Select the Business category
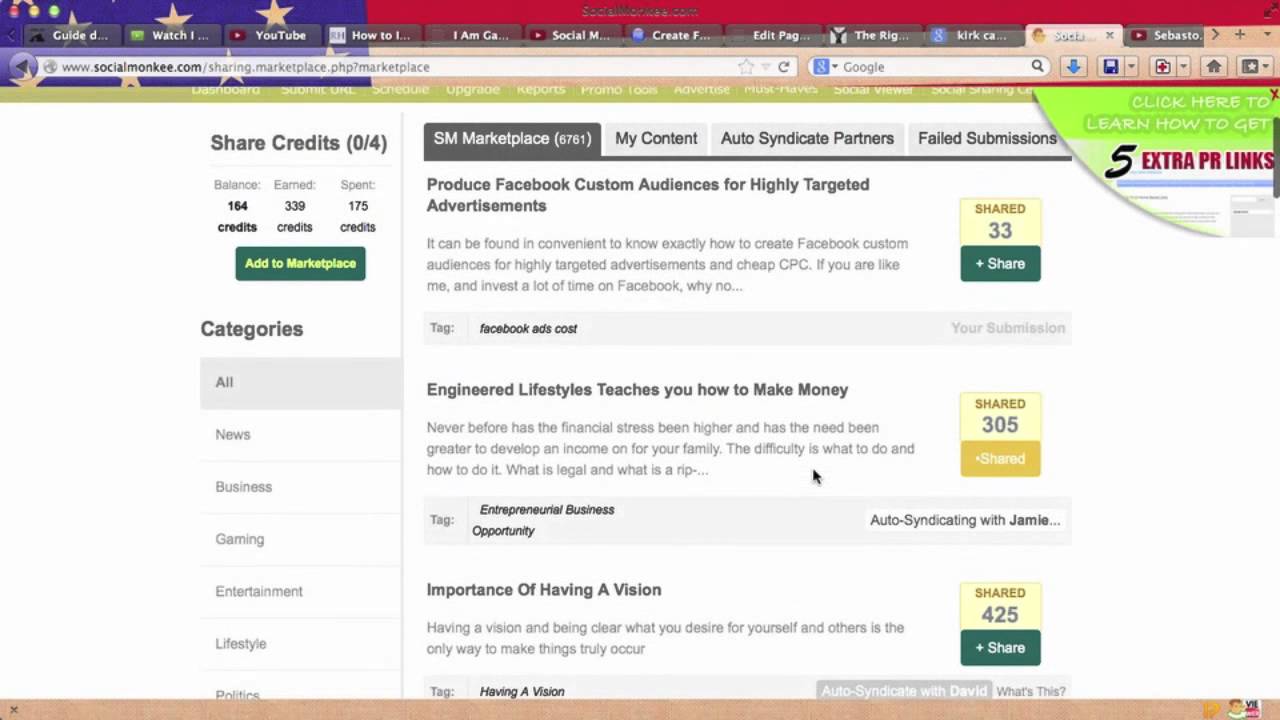Image resolution: width=1280 pixels, height=720 pixels. click(x=301, y=486)
